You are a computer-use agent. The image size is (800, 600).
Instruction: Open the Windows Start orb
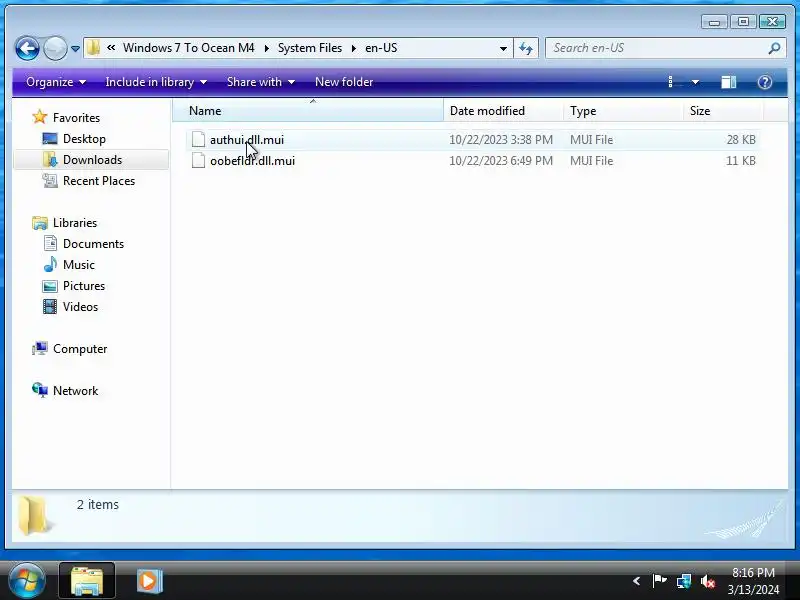click(x=27, y=581)
